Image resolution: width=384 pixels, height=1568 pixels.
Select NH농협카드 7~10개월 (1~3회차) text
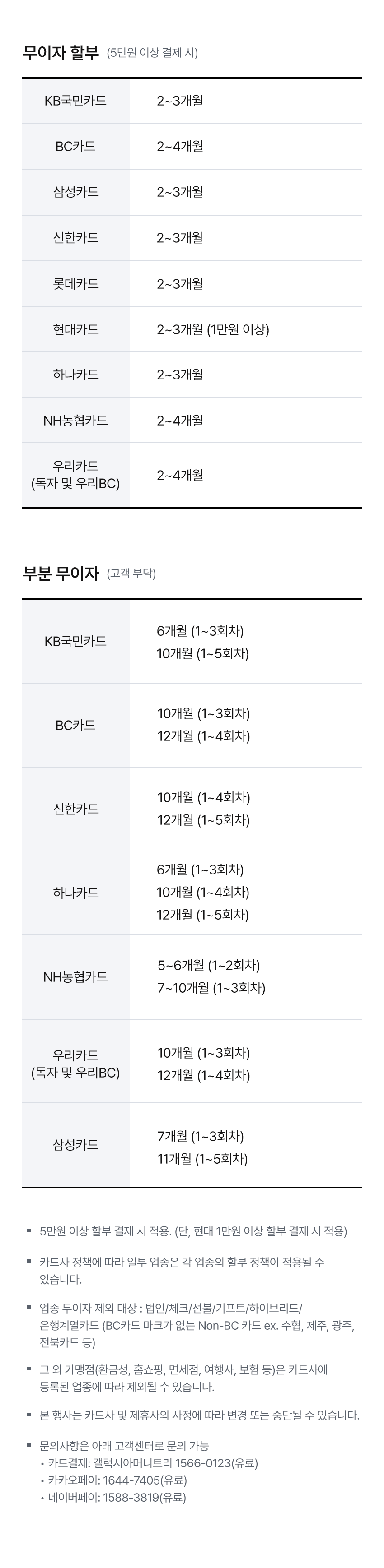click(211, 987)
